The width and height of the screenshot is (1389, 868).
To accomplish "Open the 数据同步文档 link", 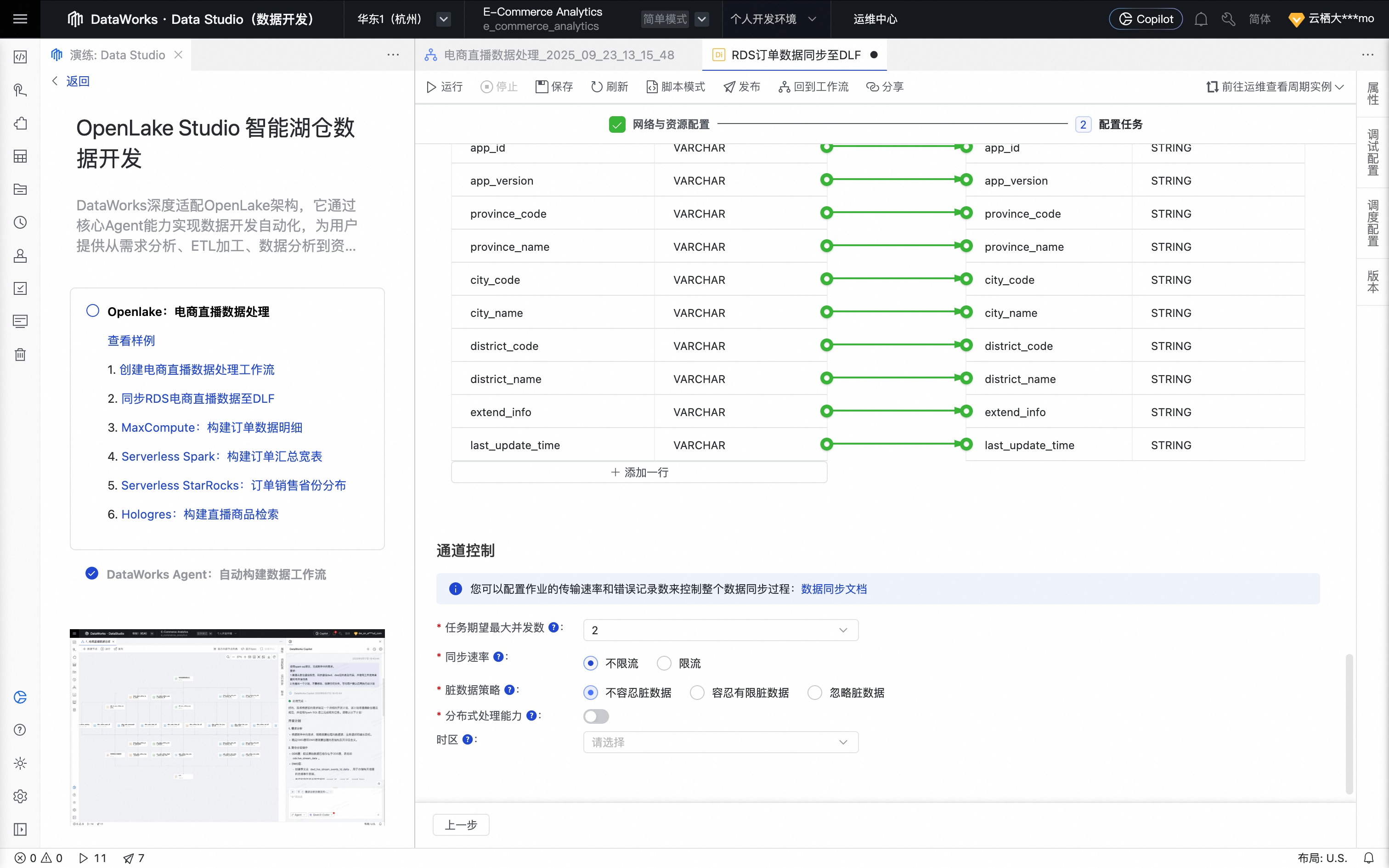I will (833, 589).
